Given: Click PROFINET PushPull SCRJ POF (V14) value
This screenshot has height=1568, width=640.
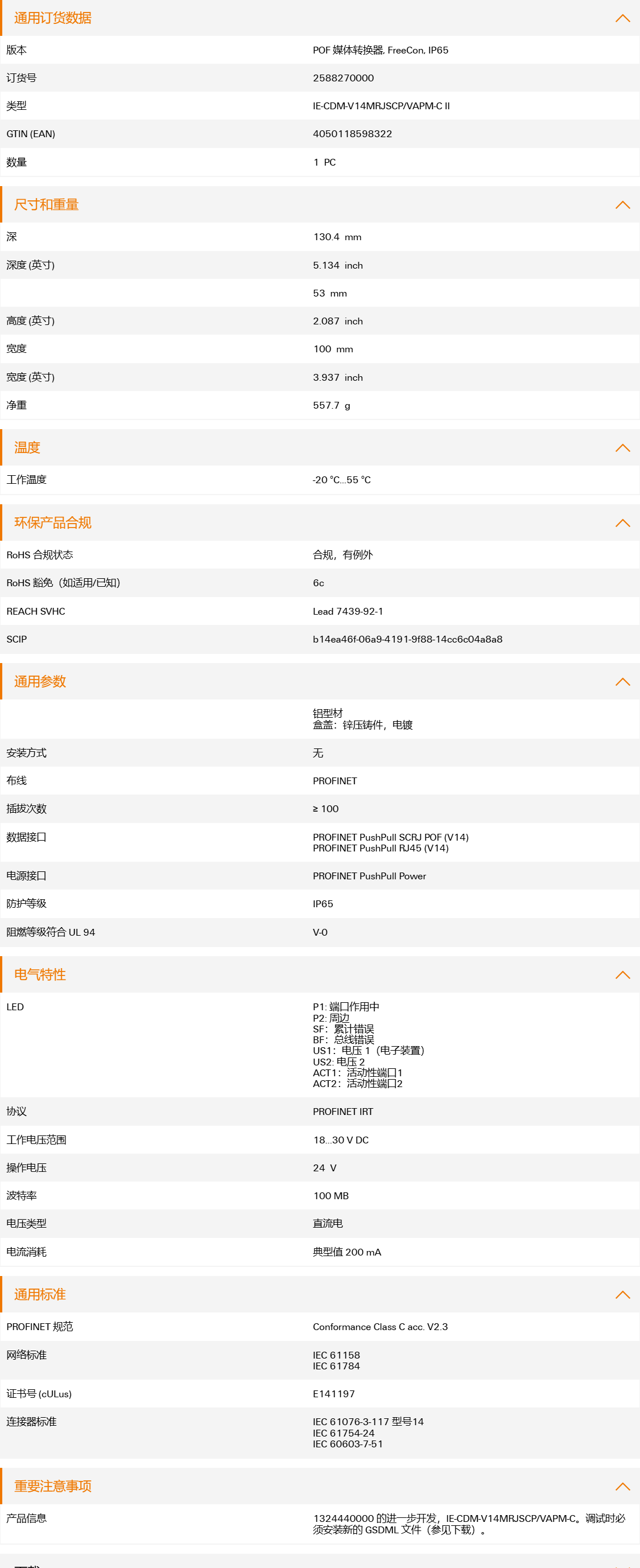Looking at the screenshot, I should (x=391, y=838).
